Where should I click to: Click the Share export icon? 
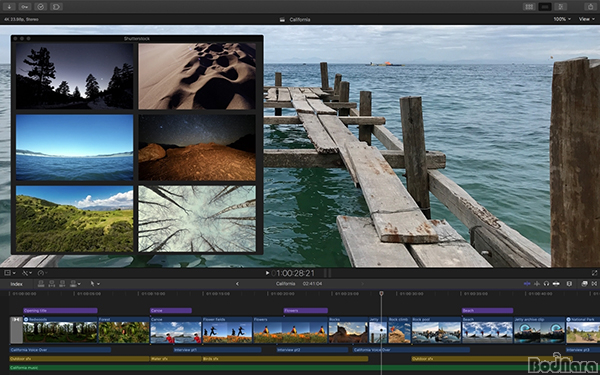(590, 7)
